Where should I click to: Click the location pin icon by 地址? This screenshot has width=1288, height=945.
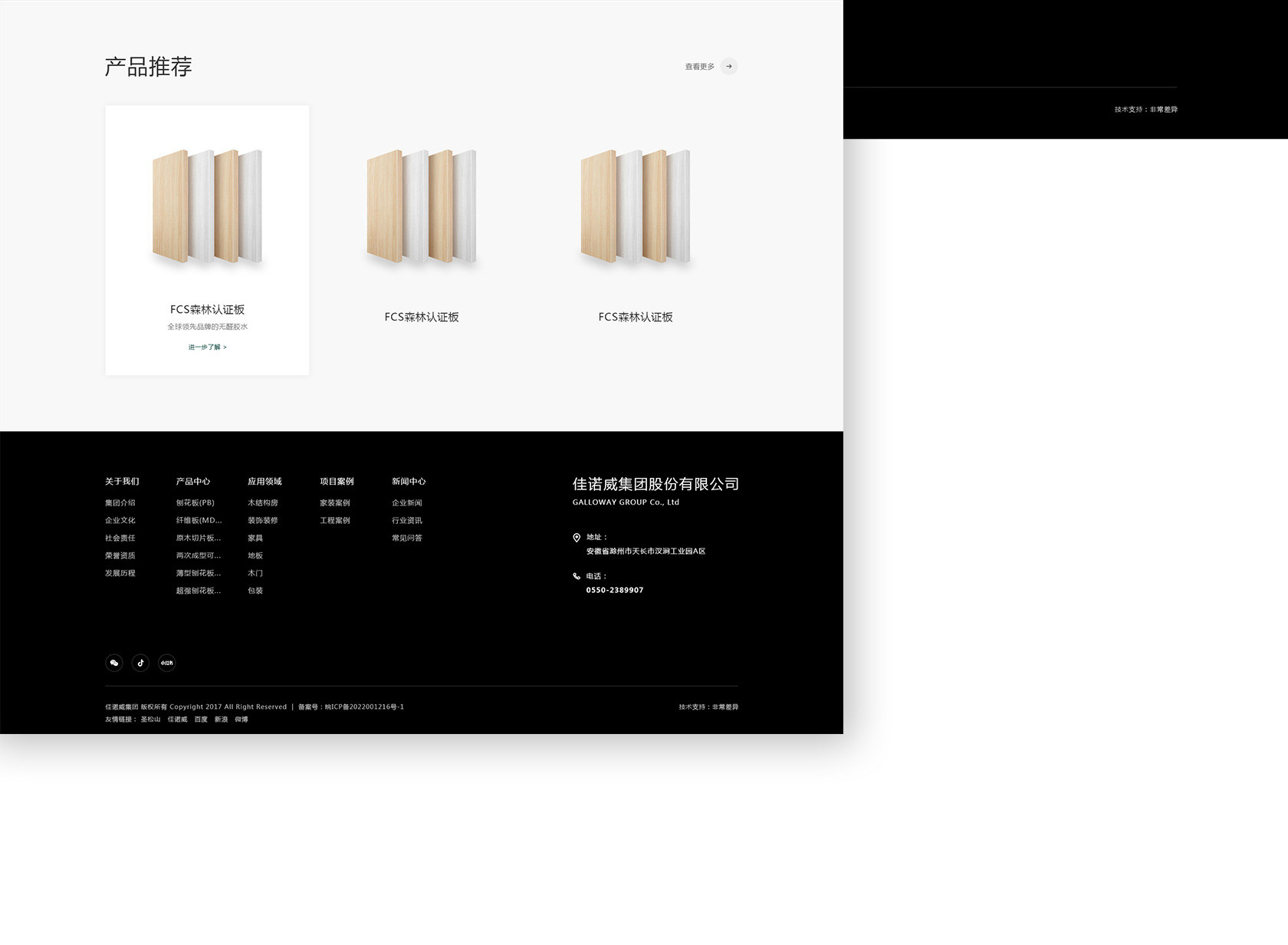[x=577, y=538]
